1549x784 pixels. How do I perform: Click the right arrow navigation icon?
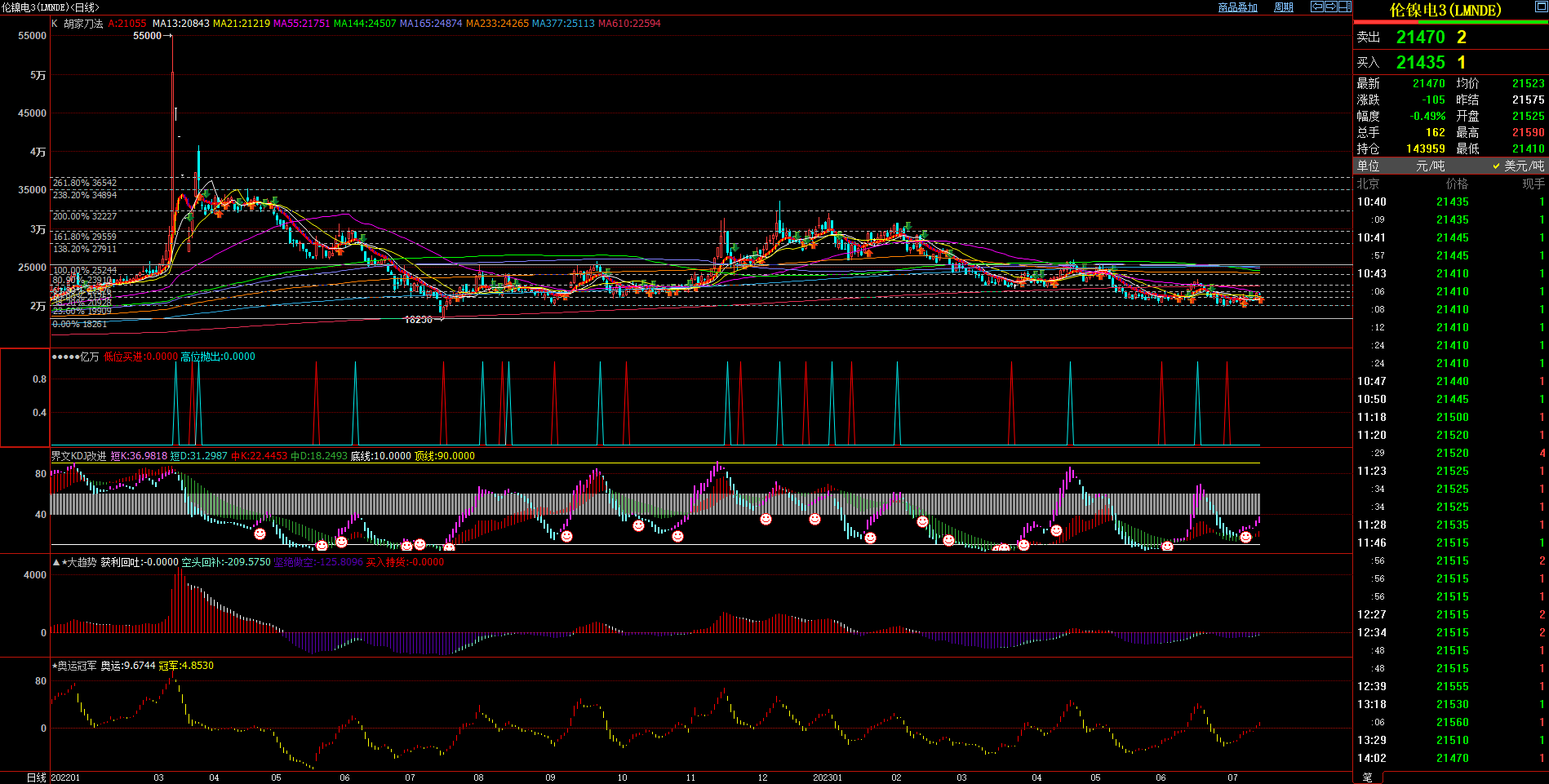coord(1331,7)
